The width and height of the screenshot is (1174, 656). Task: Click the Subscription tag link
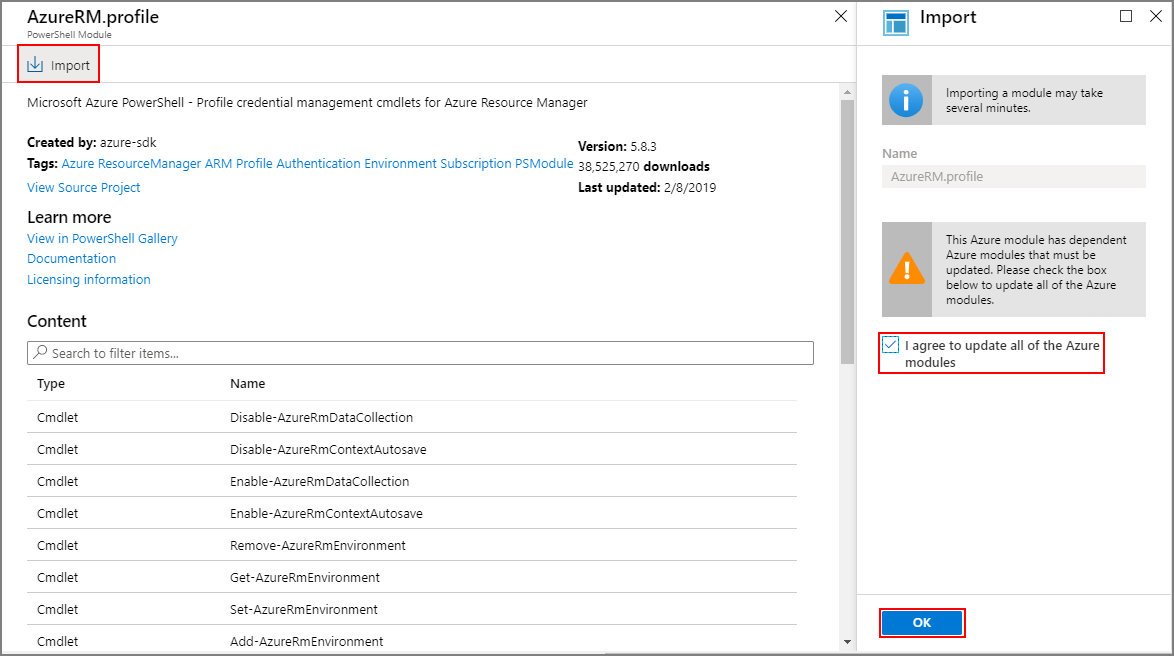pos(475,163)
